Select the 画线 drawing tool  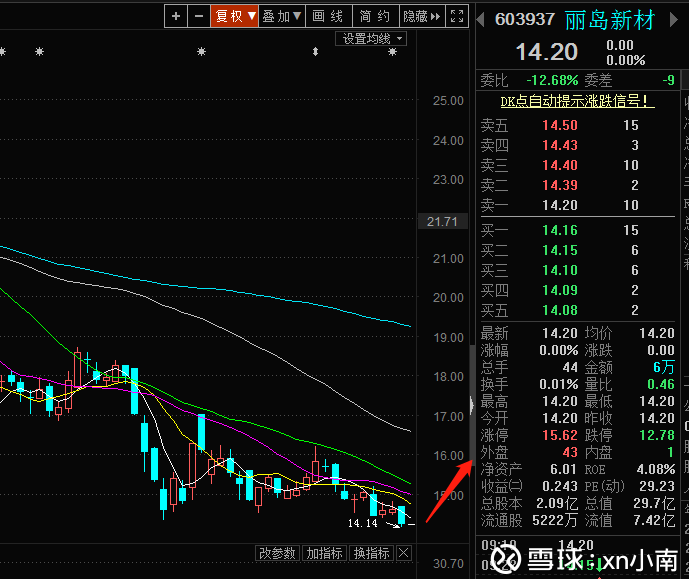click(328, 16)
